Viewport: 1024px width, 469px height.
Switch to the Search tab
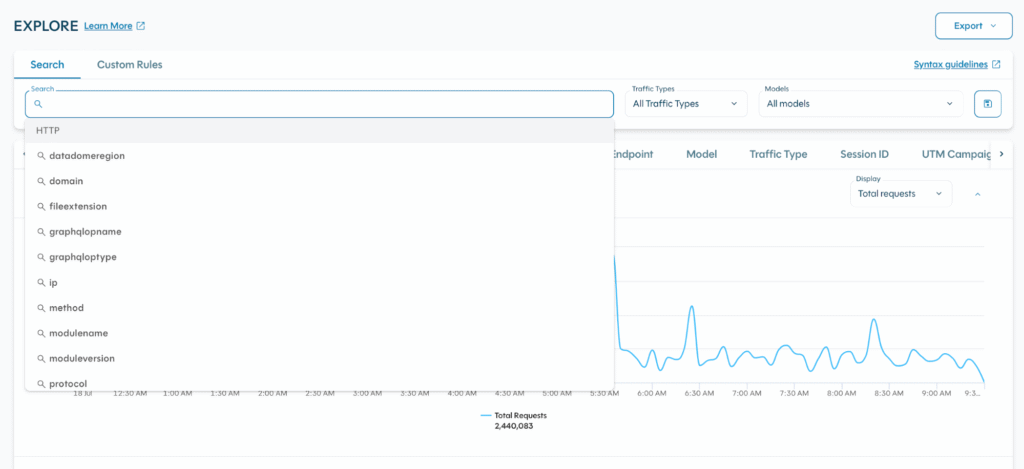point(48,65)
